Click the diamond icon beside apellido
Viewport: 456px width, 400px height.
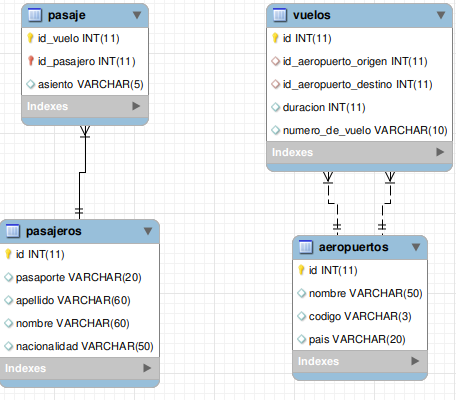(8, 300)
